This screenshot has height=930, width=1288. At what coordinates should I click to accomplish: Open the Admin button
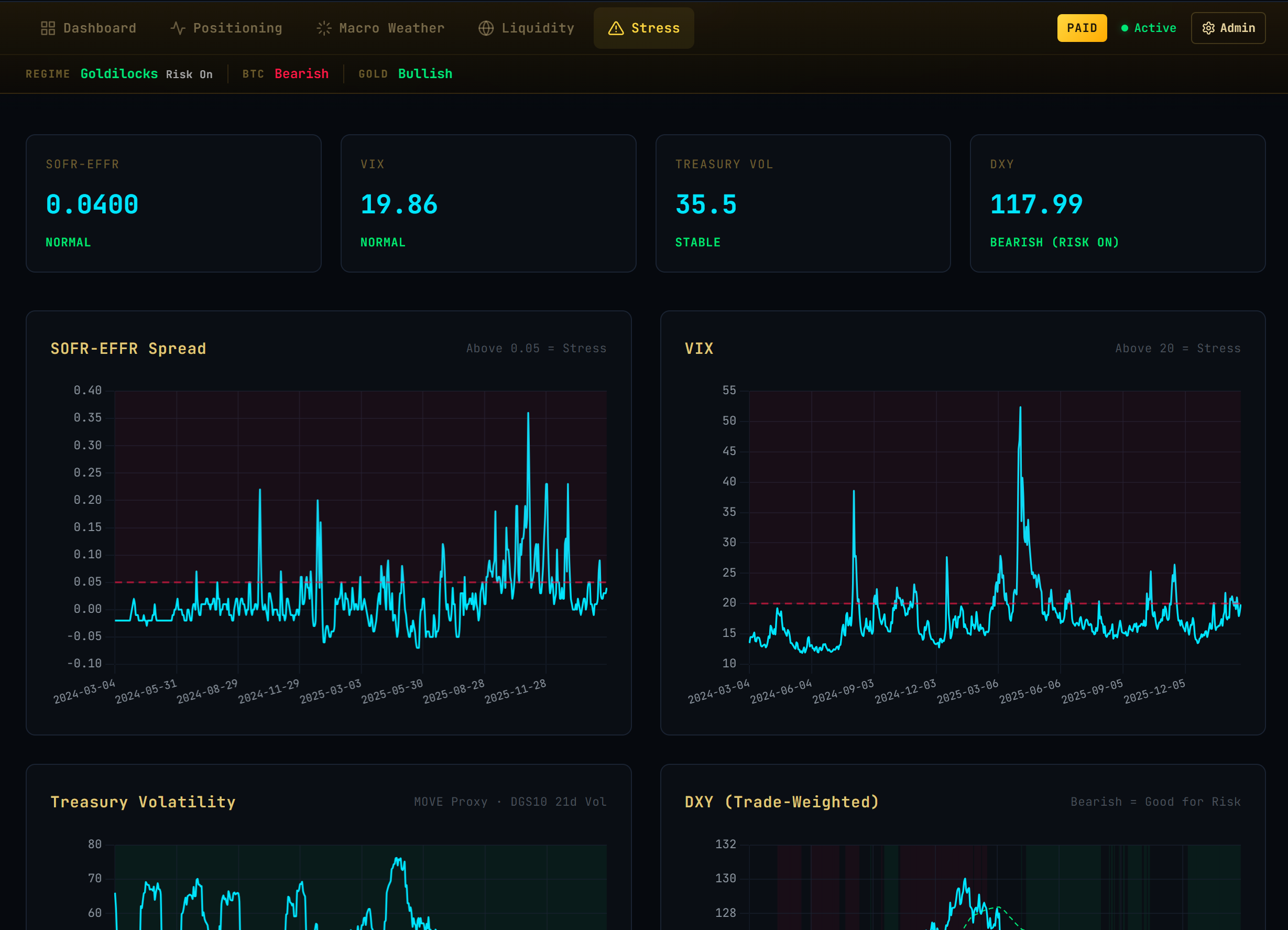click(1228, 28)
